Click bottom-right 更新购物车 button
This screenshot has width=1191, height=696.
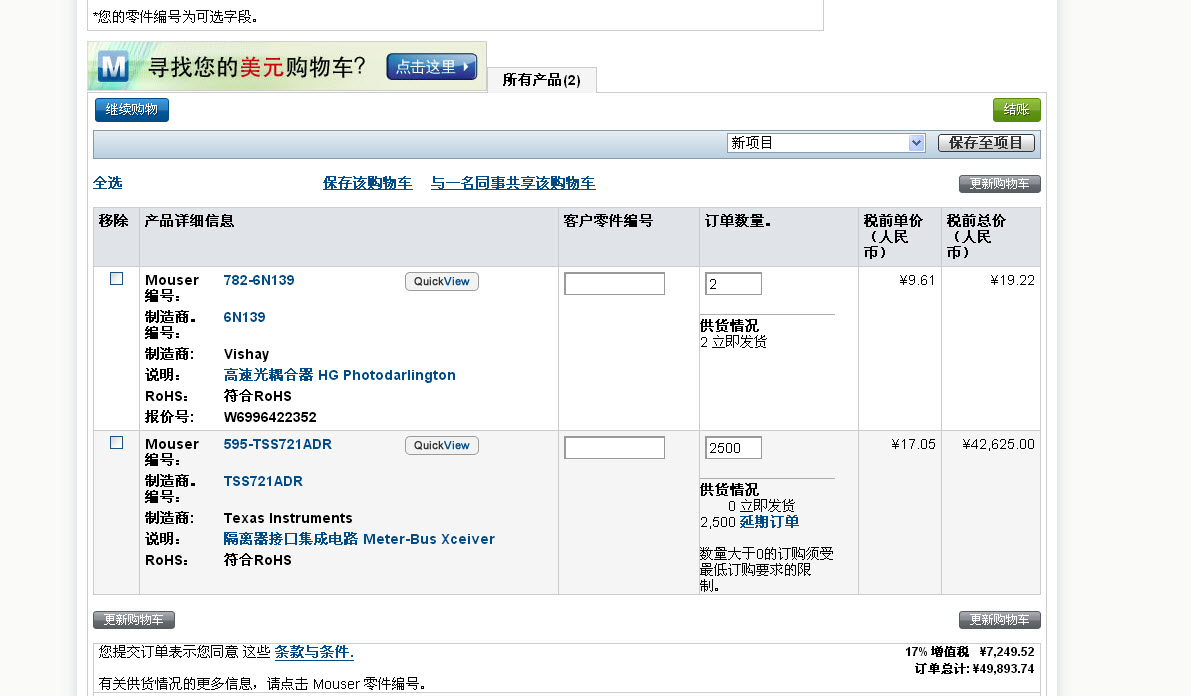coord(1000,620)
